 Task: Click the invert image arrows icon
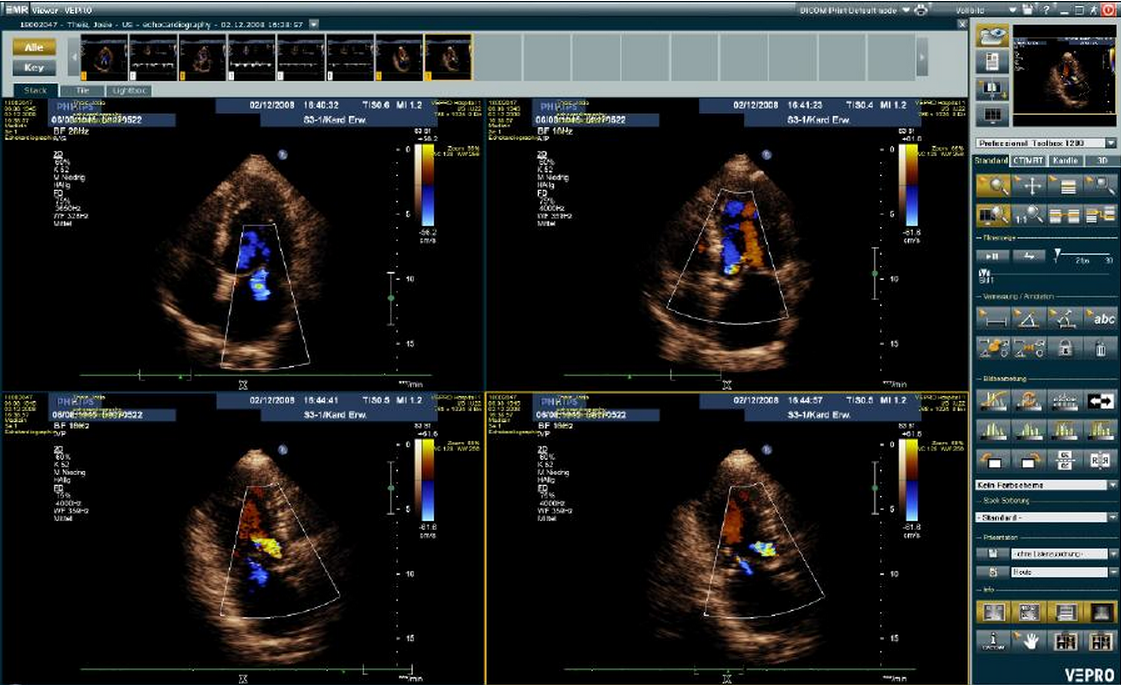[x=1100, y=401]
